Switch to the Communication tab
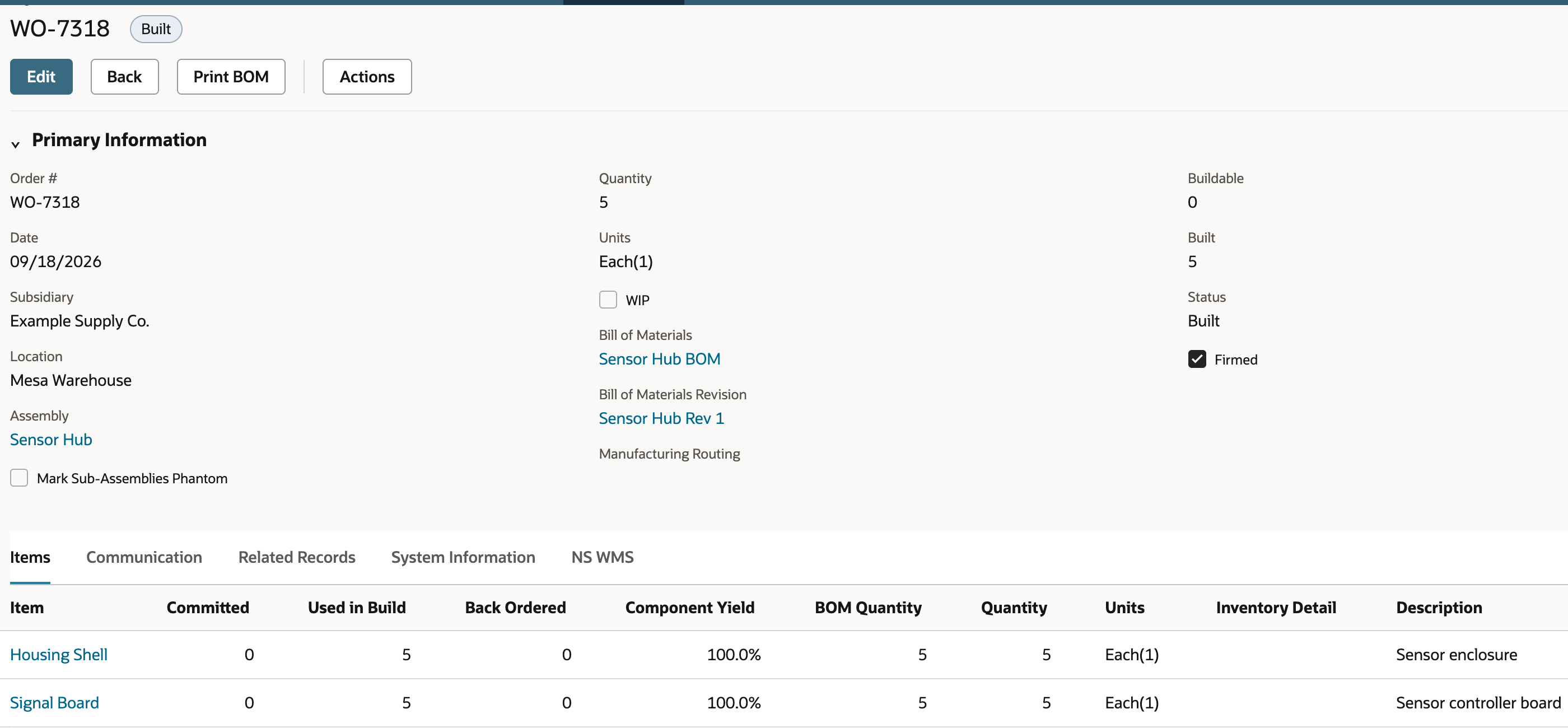This screenshot has width=1568, height=728. pos(144,557)
